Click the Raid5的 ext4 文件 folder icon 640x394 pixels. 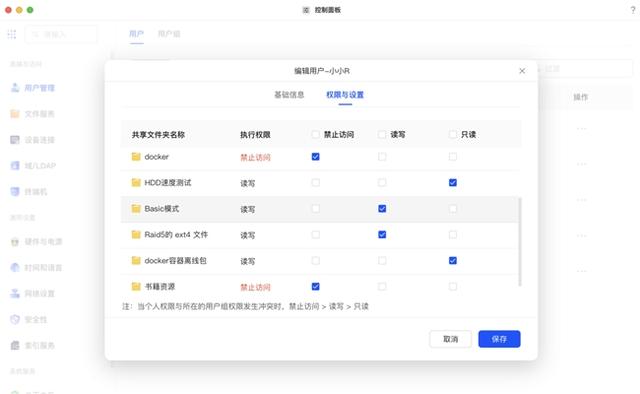(x=136, y=234)
